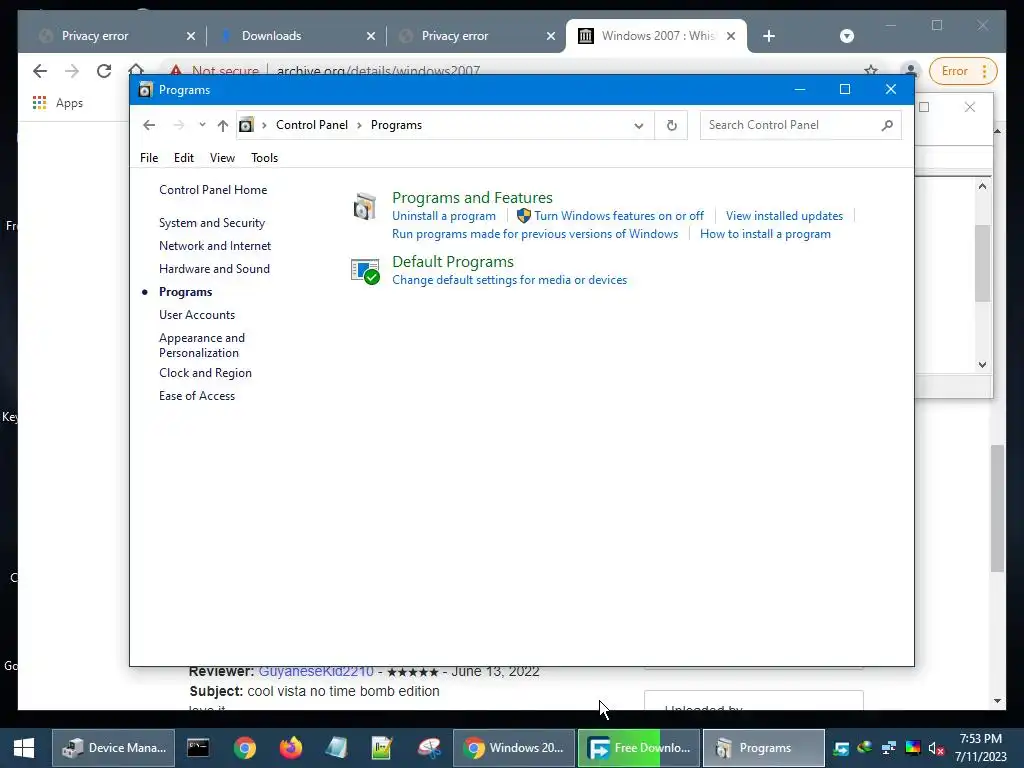Click How to install a program

765,234
